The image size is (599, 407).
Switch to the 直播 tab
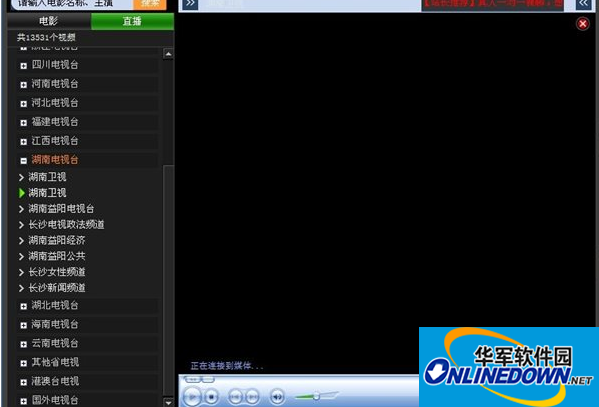pos(132,21)
